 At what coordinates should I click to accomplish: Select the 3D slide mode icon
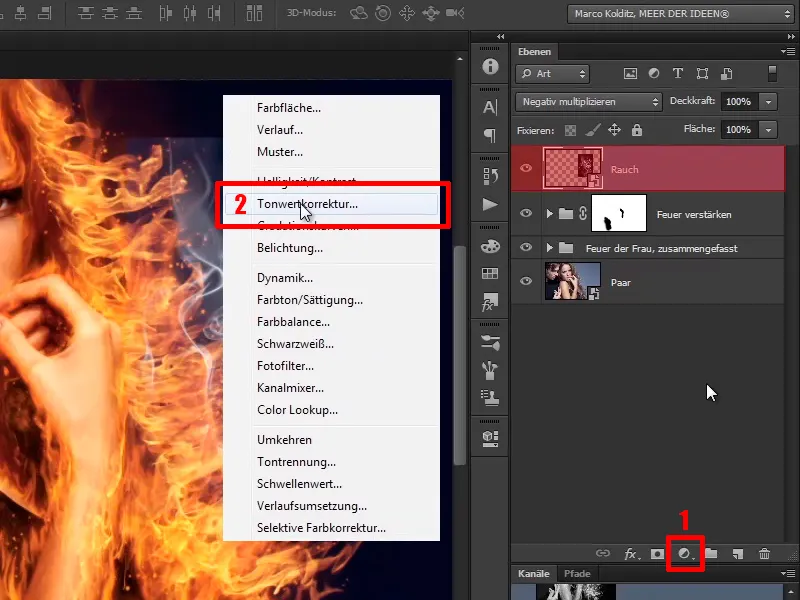pos(431,13)
